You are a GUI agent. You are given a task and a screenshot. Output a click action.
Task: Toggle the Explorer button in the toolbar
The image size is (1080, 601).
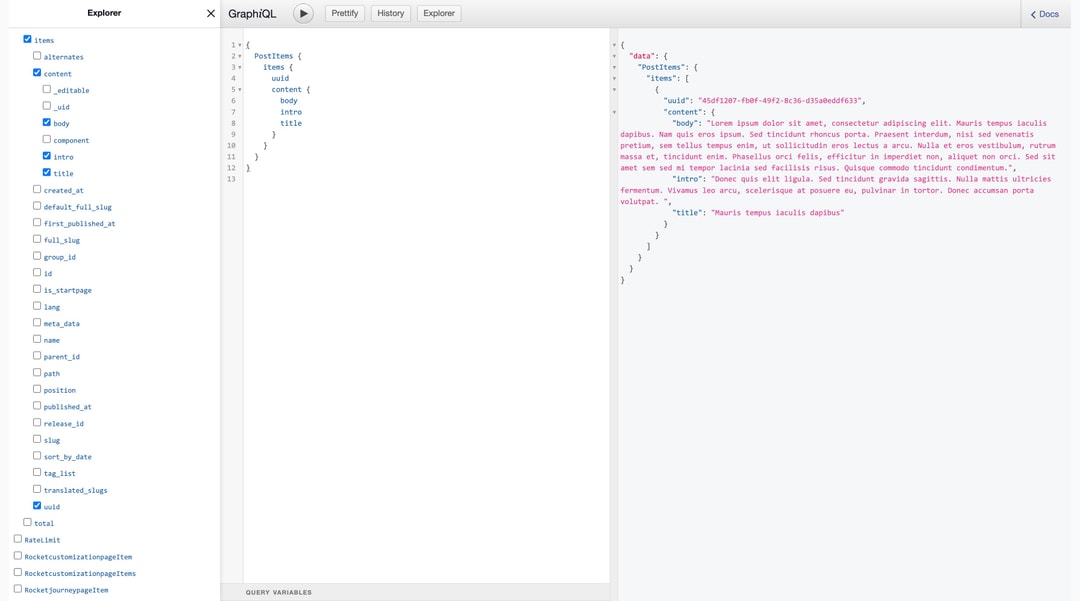439,13
